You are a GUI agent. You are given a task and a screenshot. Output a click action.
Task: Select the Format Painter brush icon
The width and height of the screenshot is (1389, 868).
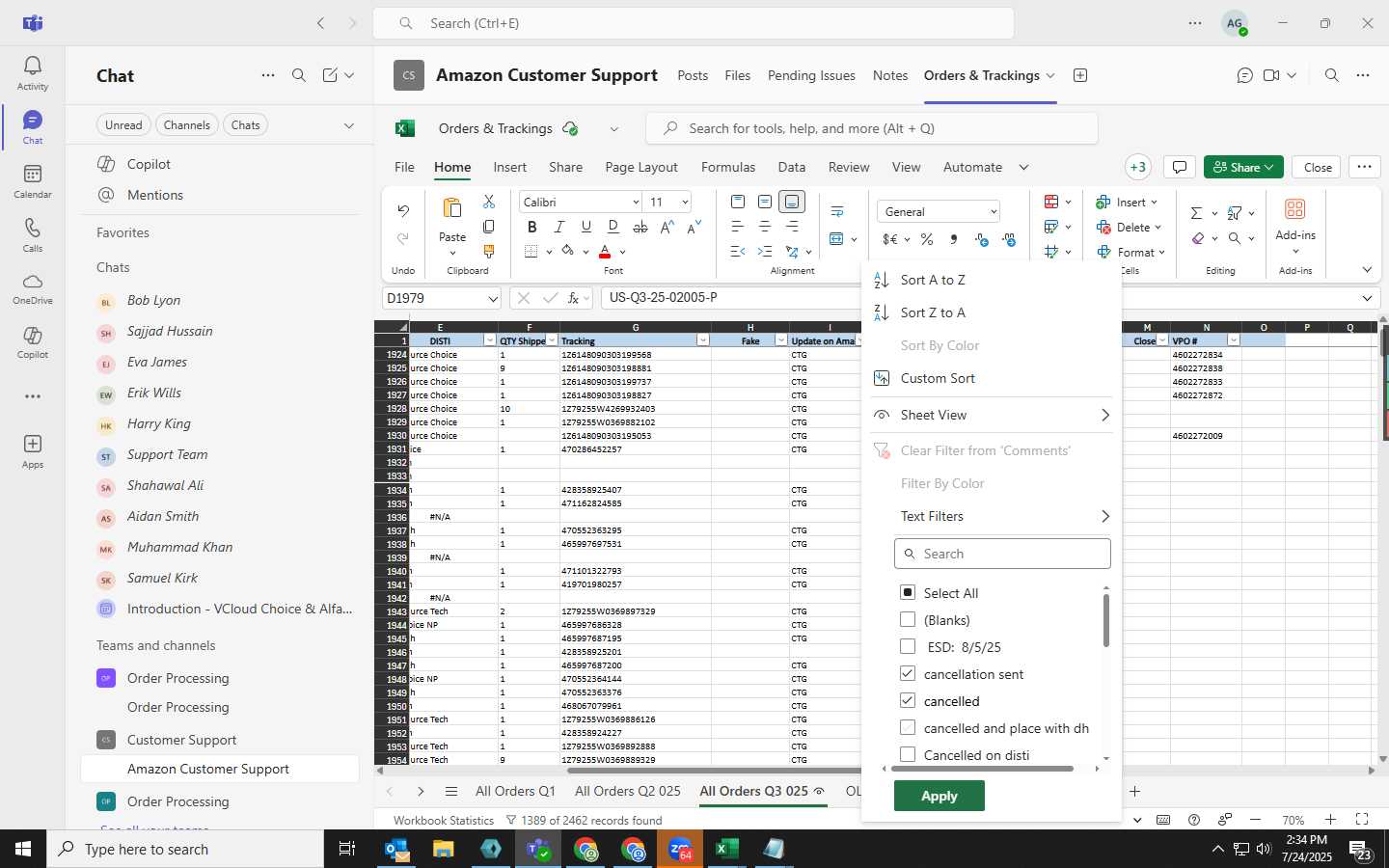[x=489, y=251]
